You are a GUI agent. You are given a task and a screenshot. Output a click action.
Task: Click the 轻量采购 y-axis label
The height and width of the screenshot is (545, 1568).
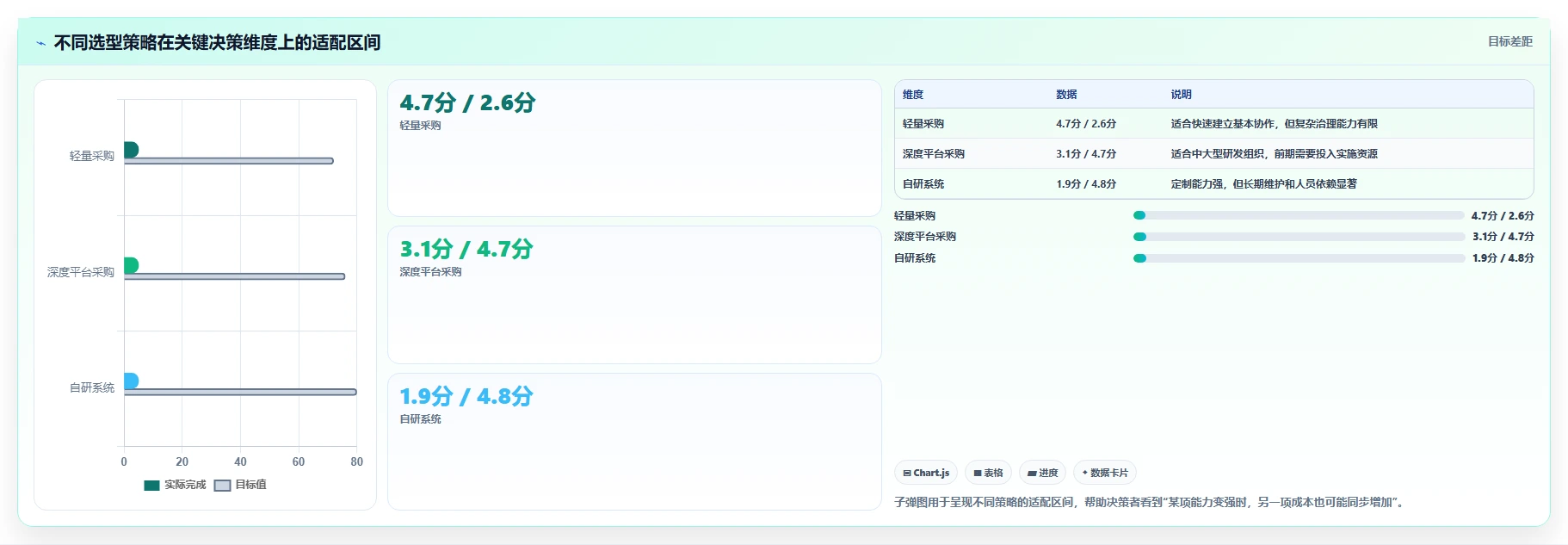click(x=92, y=156)
